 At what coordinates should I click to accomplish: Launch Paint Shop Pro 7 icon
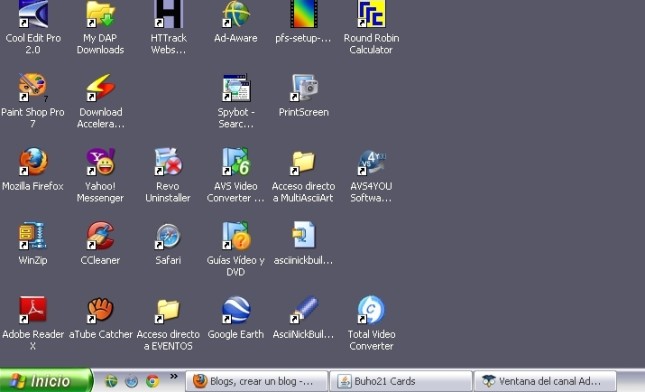tap(33, 88)
